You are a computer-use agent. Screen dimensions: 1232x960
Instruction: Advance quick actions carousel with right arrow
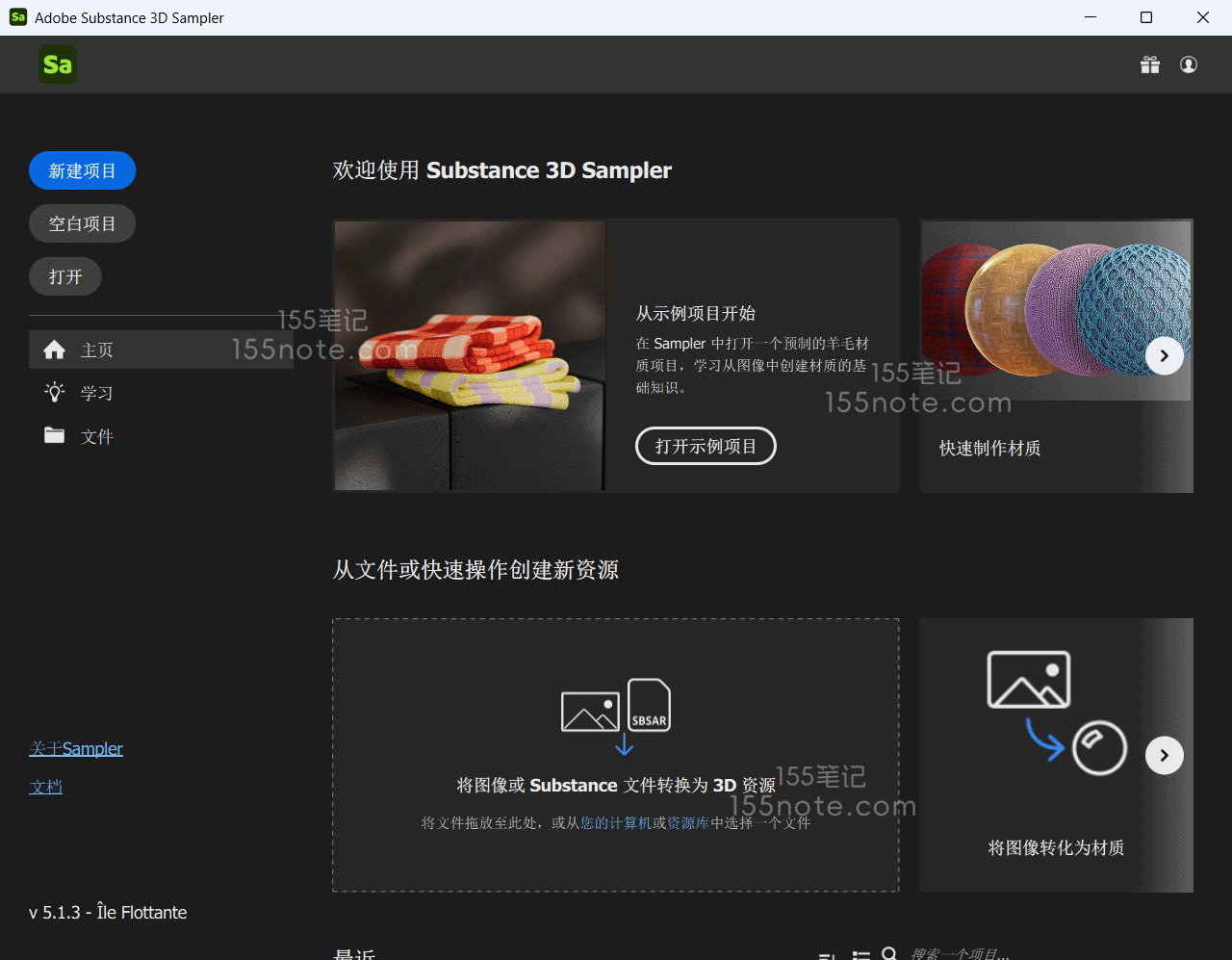click(1164, 755)
